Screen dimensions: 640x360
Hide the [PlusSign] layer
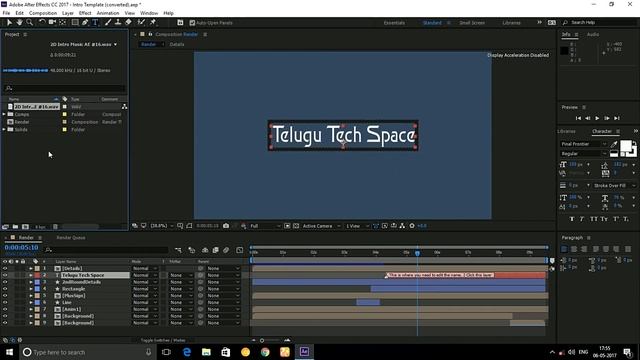coord(5,296)
